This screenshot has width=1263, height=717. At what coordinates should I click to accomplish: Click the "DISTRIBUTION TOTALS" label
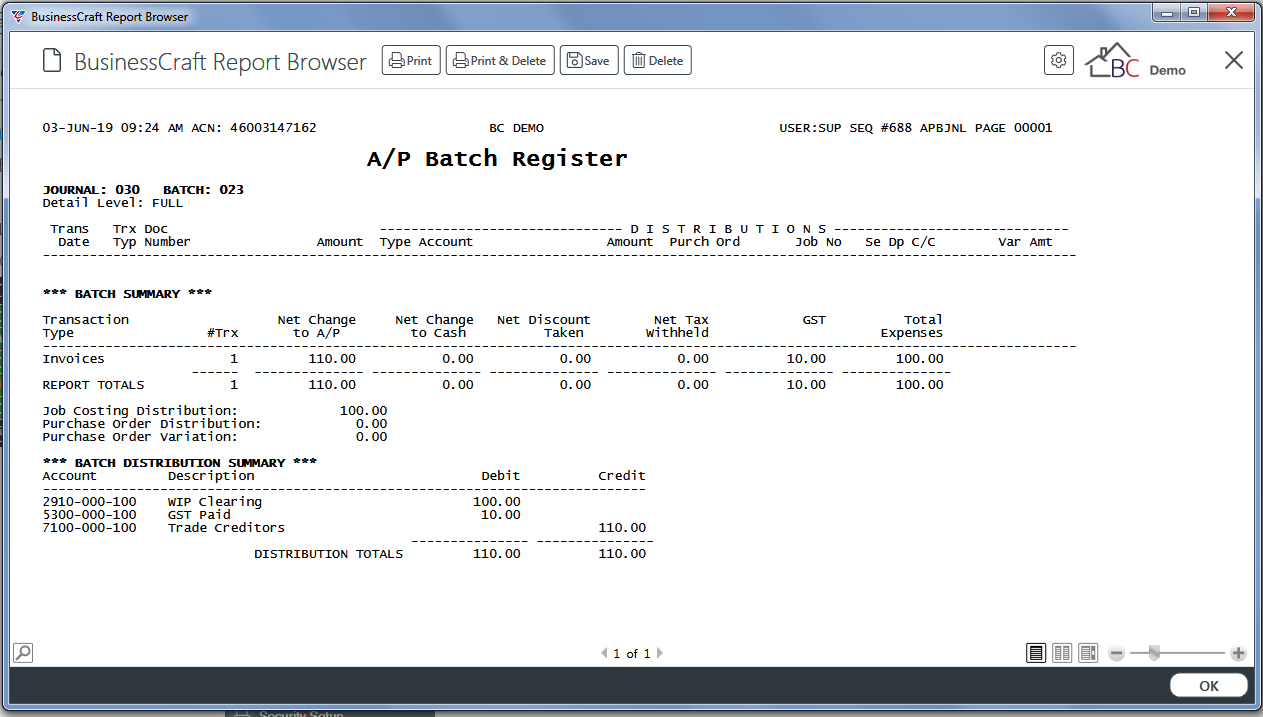(329, 554)
